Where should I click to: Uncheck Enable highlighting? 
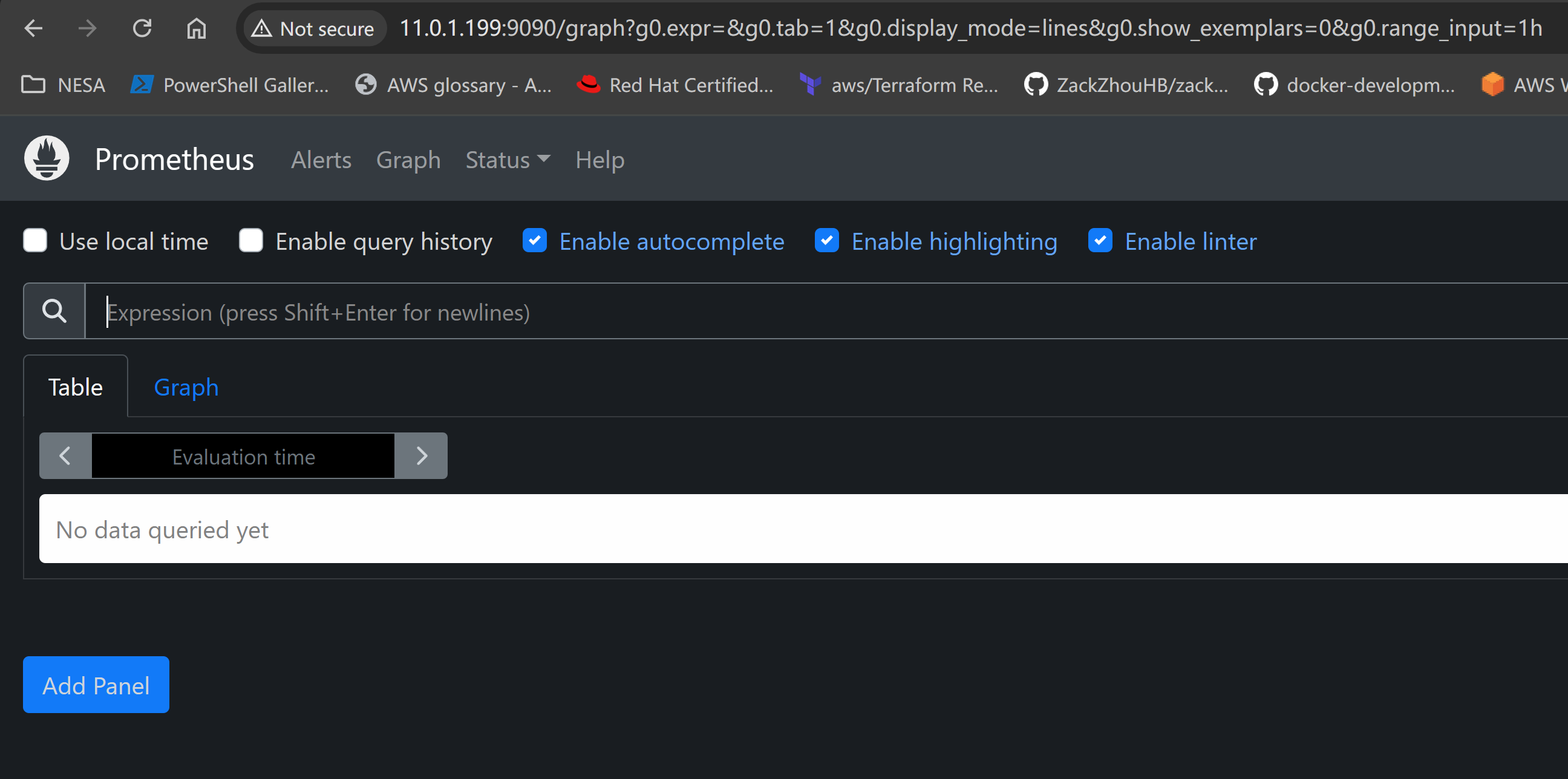[x=826, y=240]
